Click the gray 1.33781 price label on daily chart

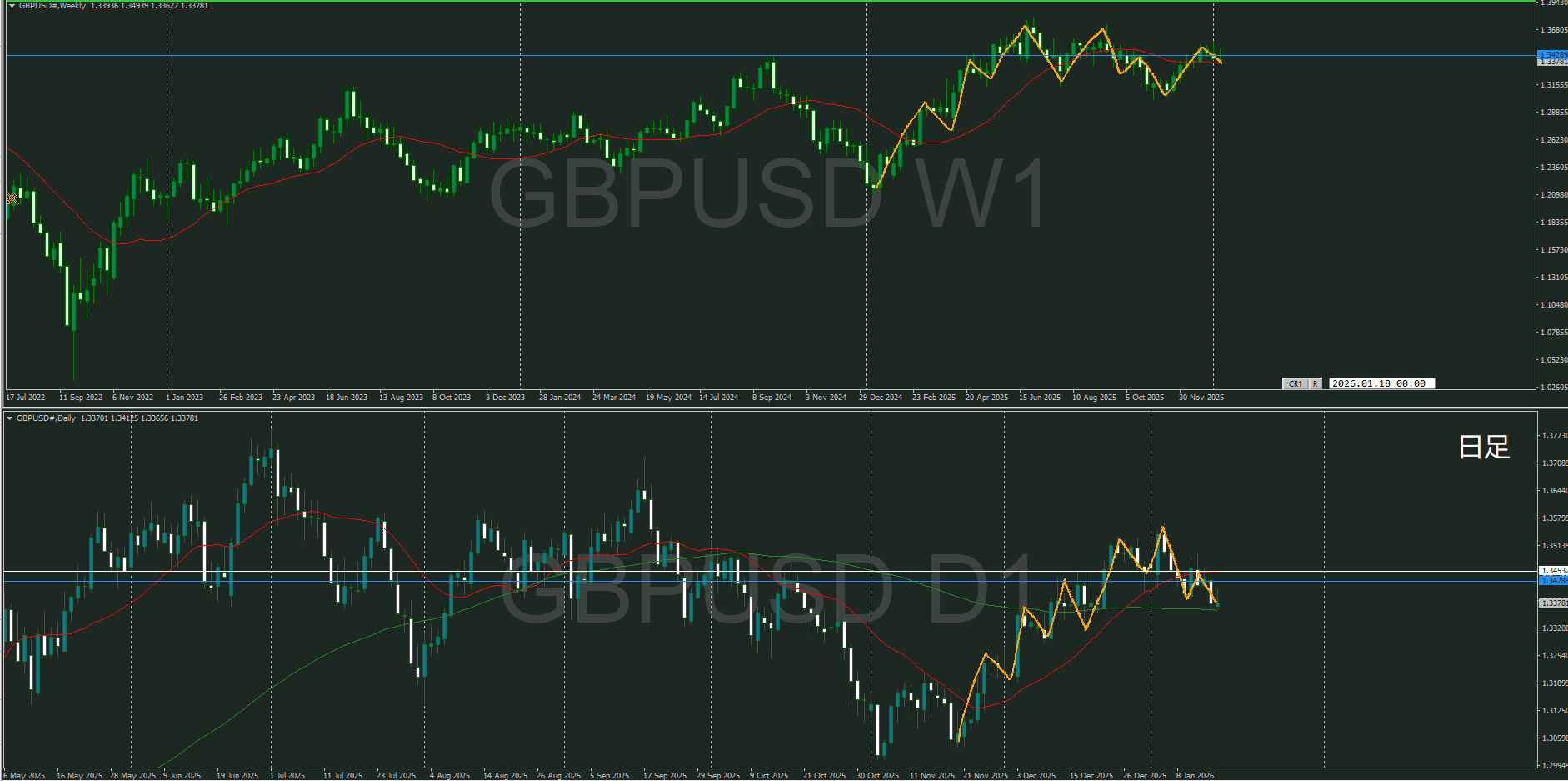1552,603
